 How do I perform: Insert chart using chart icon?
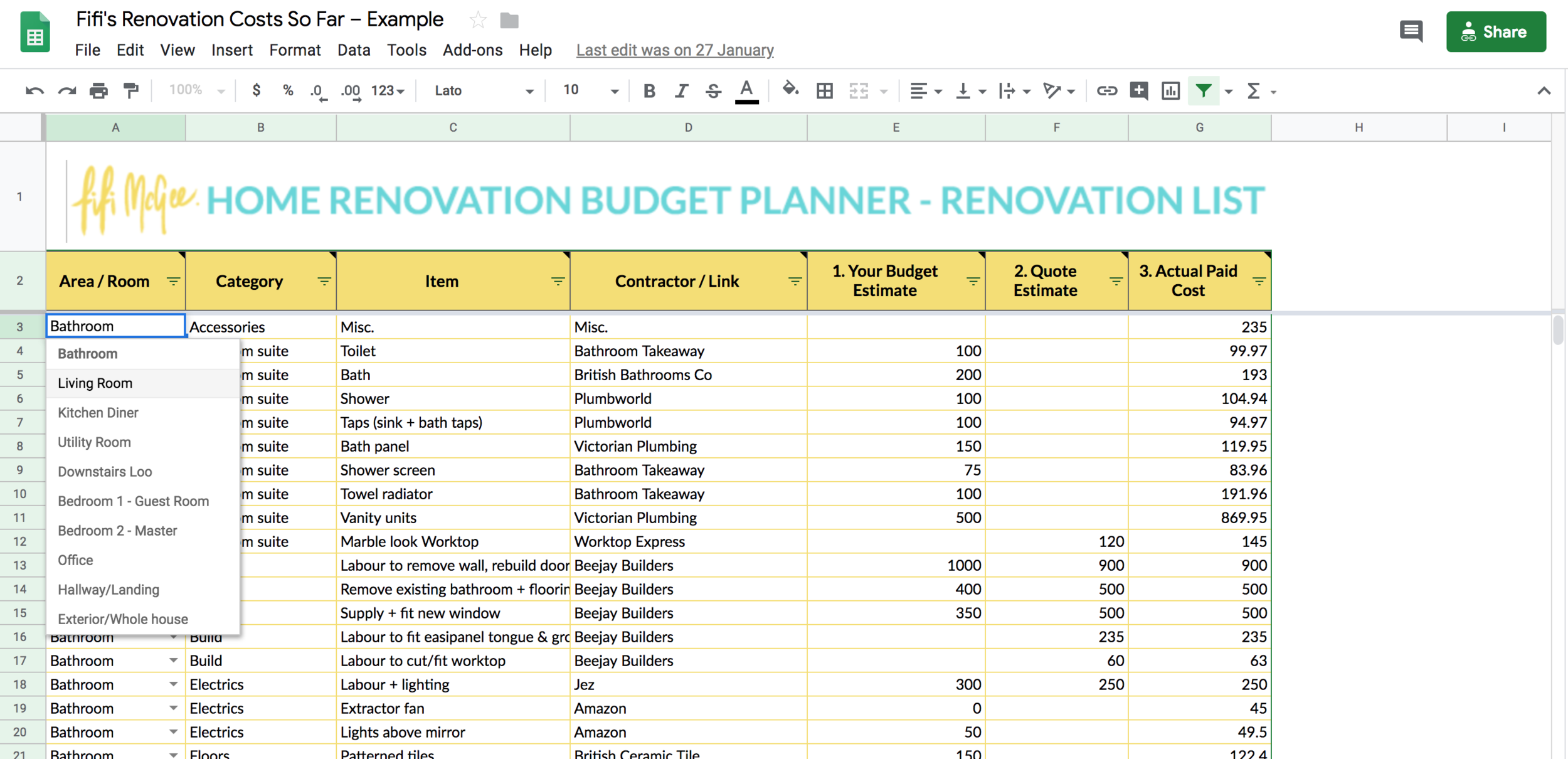tap(1170, 91)
